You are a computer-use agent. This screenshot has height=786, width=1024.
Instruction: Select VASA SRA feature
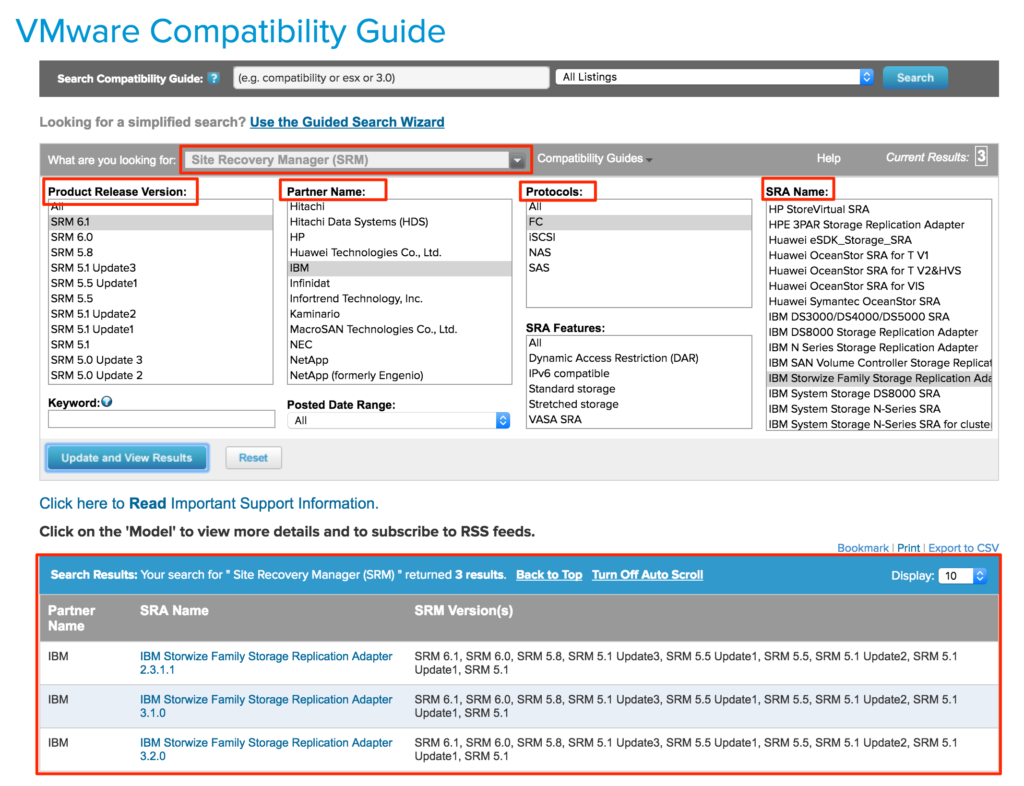pyautogui.click(x=639, y=420)
